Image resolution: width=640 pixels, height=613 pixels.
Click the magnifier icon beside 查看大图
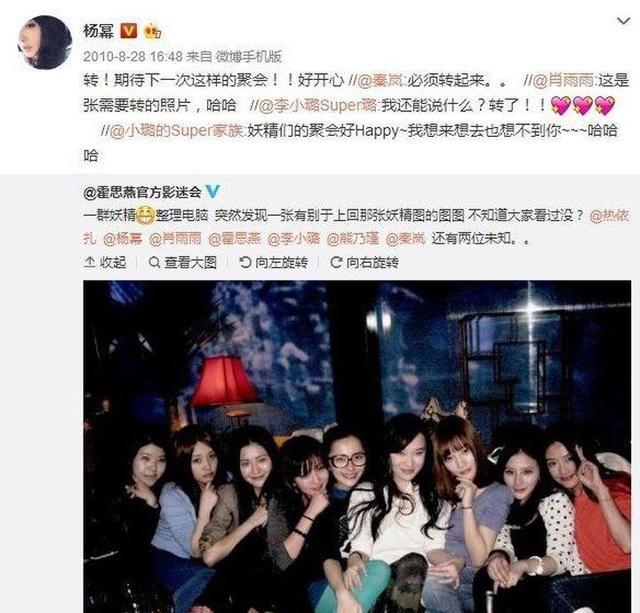click(x=154, y=262)
